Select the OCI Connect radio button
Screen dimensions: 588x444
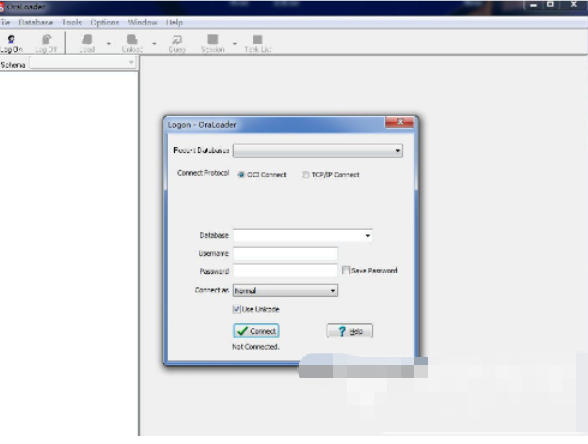point(241,175)
